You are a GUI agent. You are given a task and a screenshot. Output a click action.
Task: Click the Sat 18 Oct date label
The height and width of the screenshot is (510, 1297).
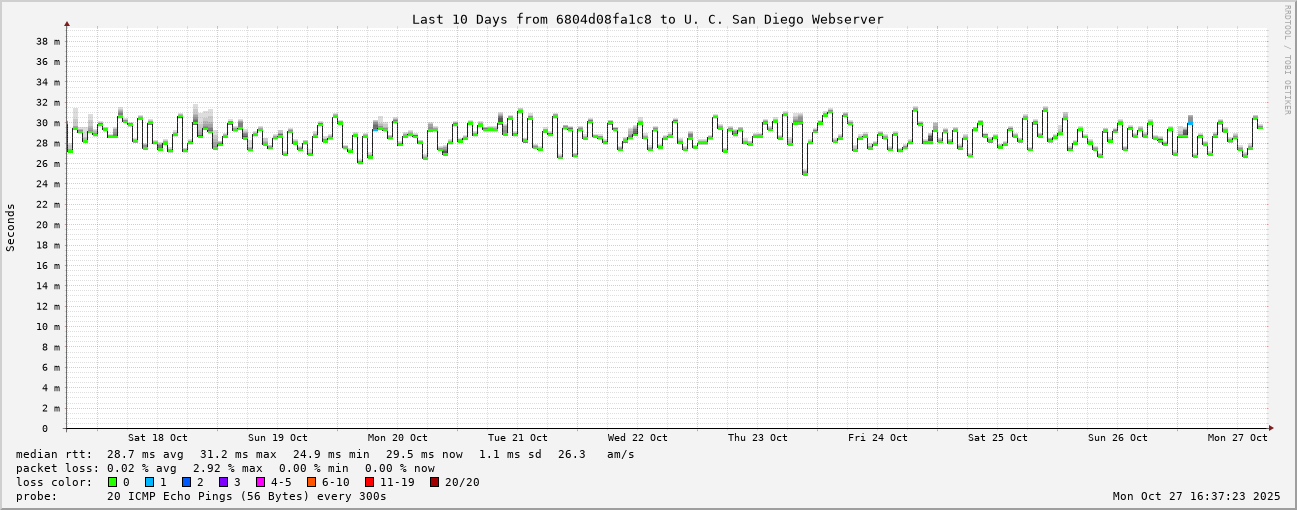pos(157,438)
